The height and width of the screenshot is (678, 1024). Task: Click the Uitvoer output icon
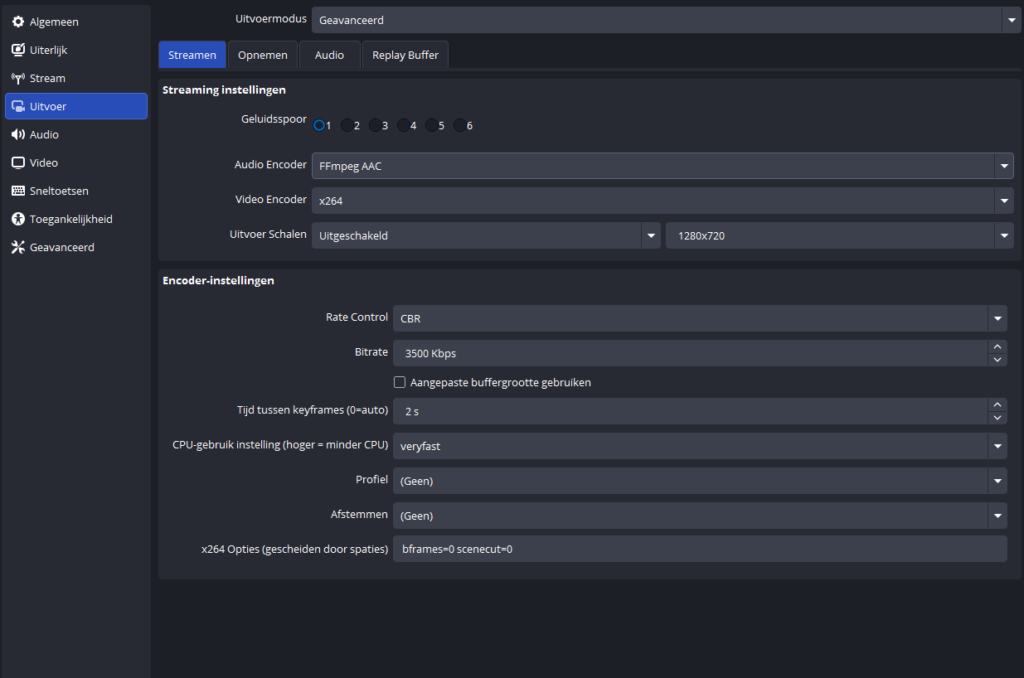(x=18, y=106)
